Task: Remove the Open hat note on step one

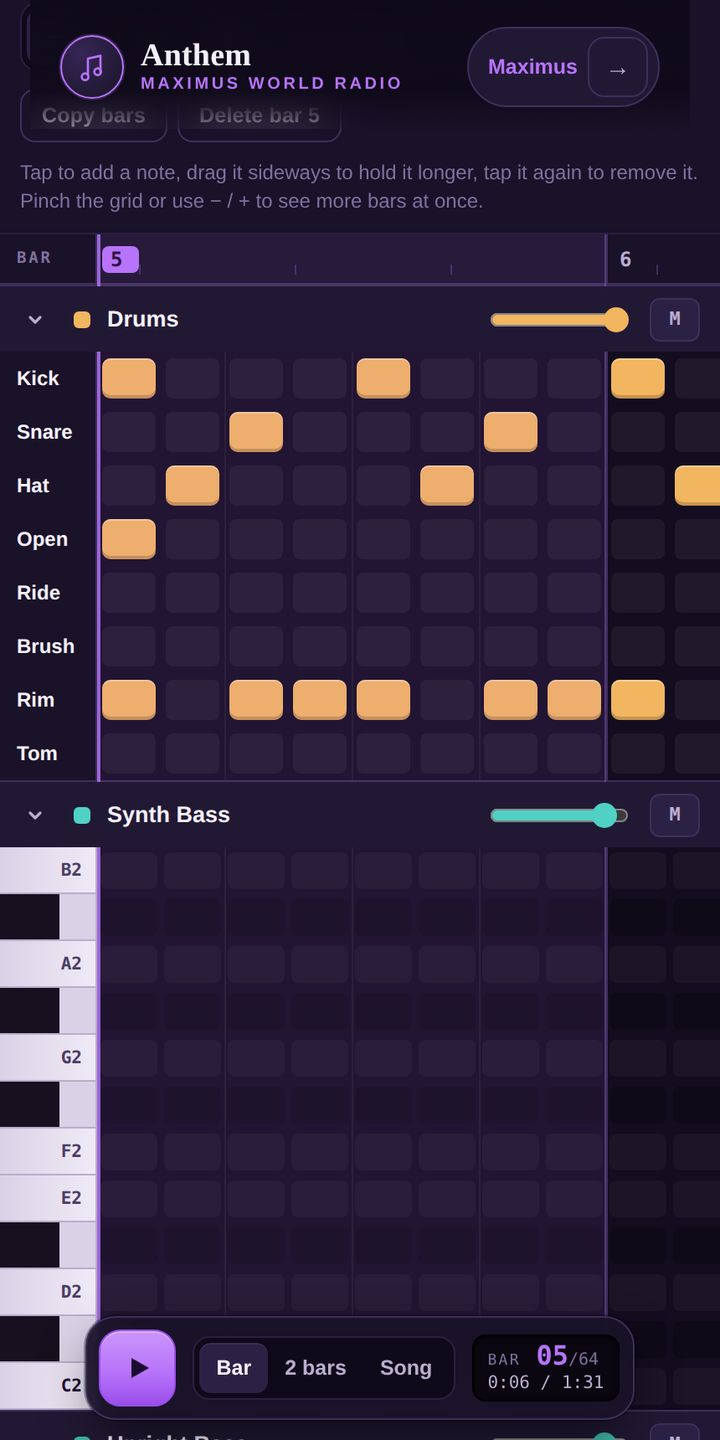Action: click(x=129, y=539)
